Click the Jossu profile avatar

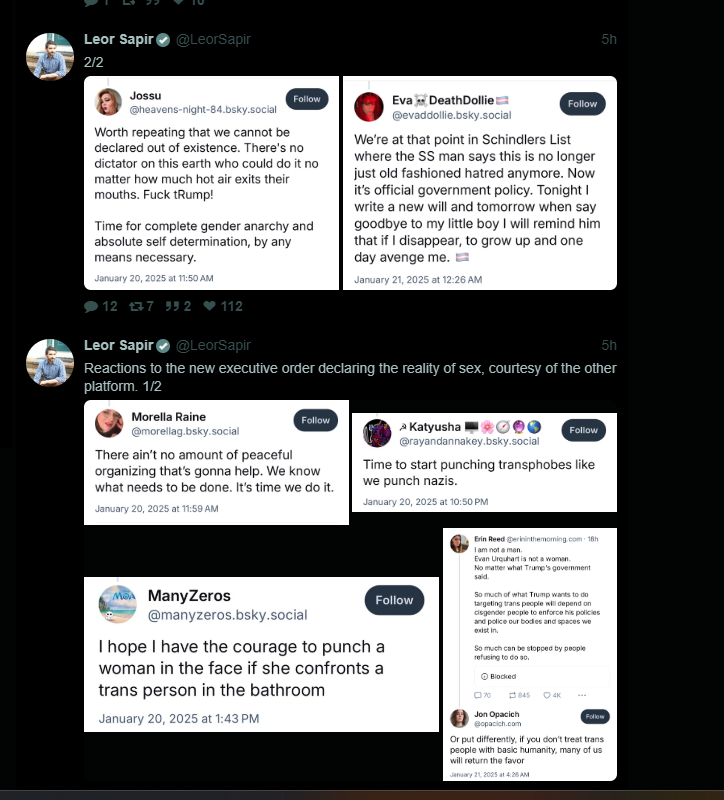click(109, 102)
